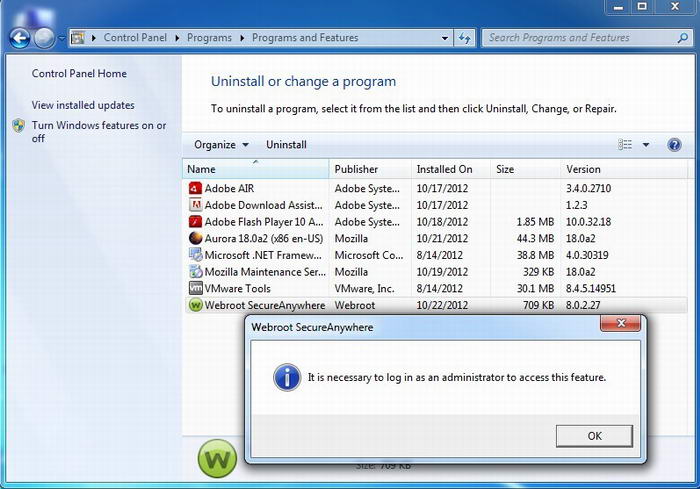Click version 3.4.0.2710 cell

point(588,188)
